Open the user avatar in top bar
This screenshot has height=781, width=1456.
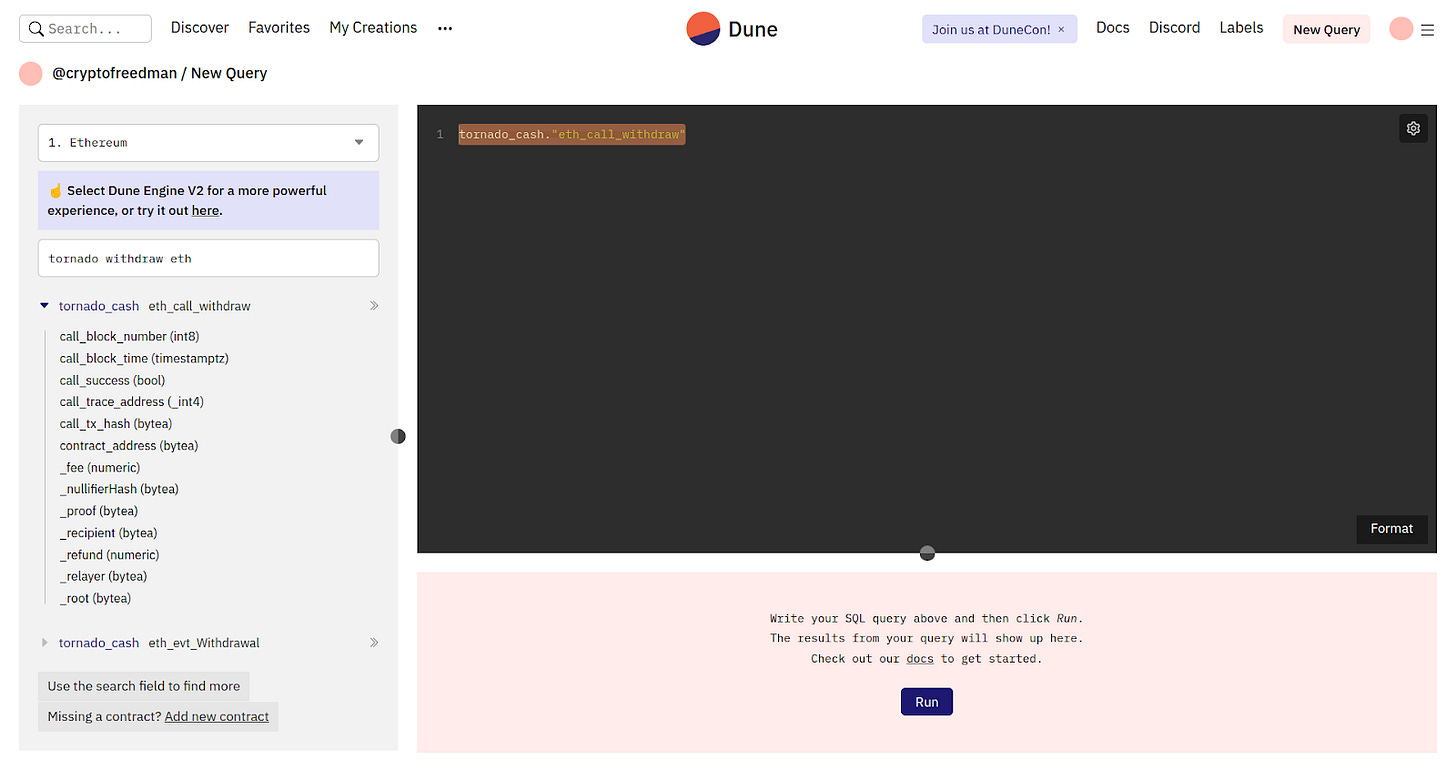point(1401,29)
